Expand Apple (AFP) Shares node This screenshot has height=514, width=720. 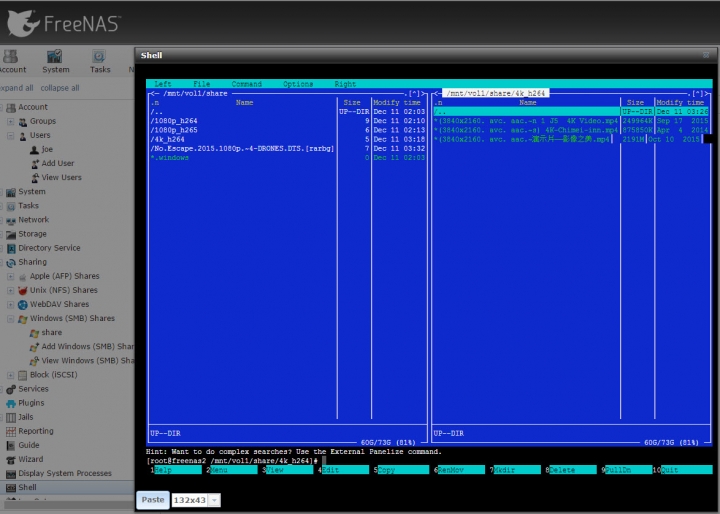coord(11,277)
